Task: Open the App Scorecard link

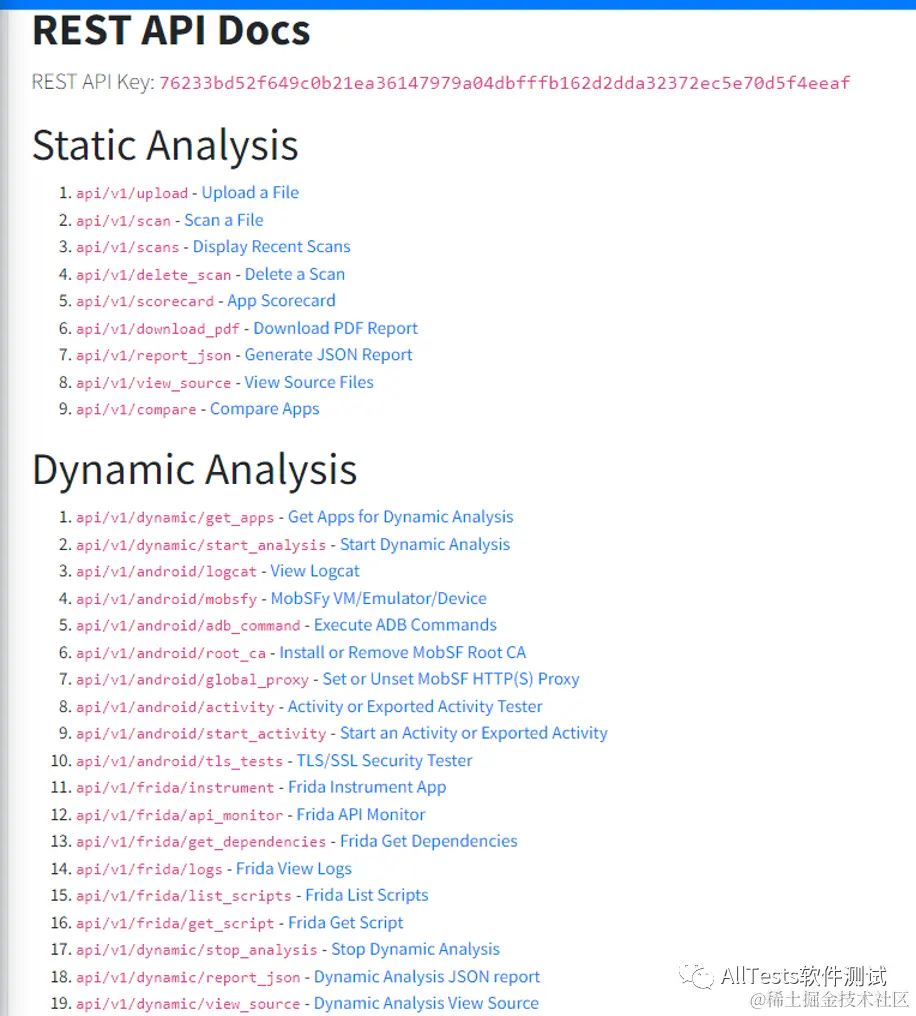Action: (x=281, y=301)
